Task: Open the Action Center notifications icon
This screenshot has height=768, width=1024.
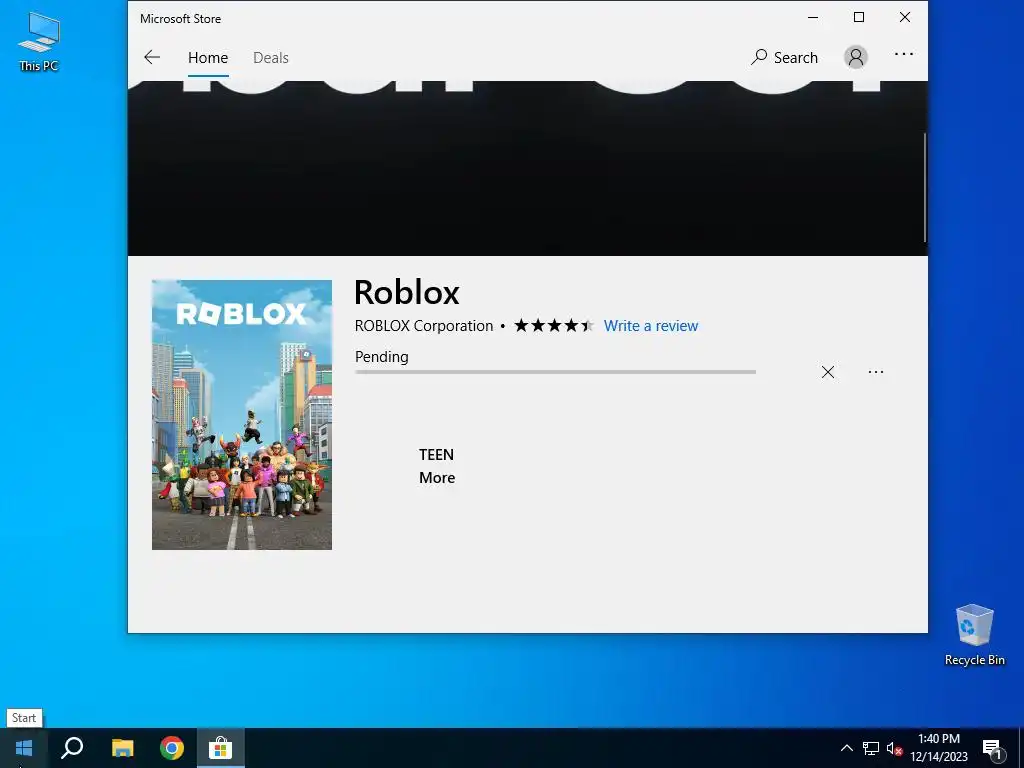Action: (992, 749)
